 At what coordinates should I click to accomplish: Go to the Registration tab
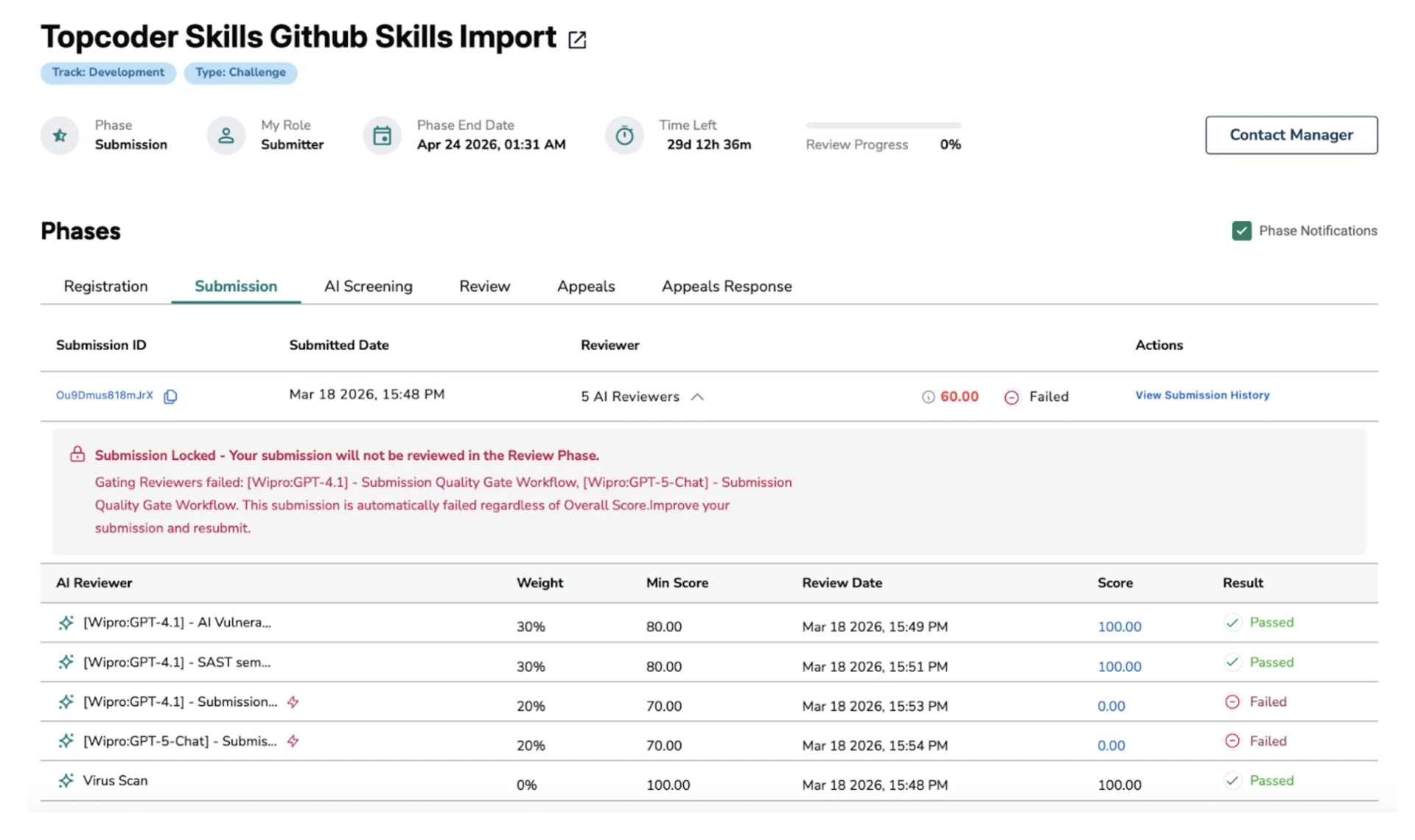[x=105, y=286]
